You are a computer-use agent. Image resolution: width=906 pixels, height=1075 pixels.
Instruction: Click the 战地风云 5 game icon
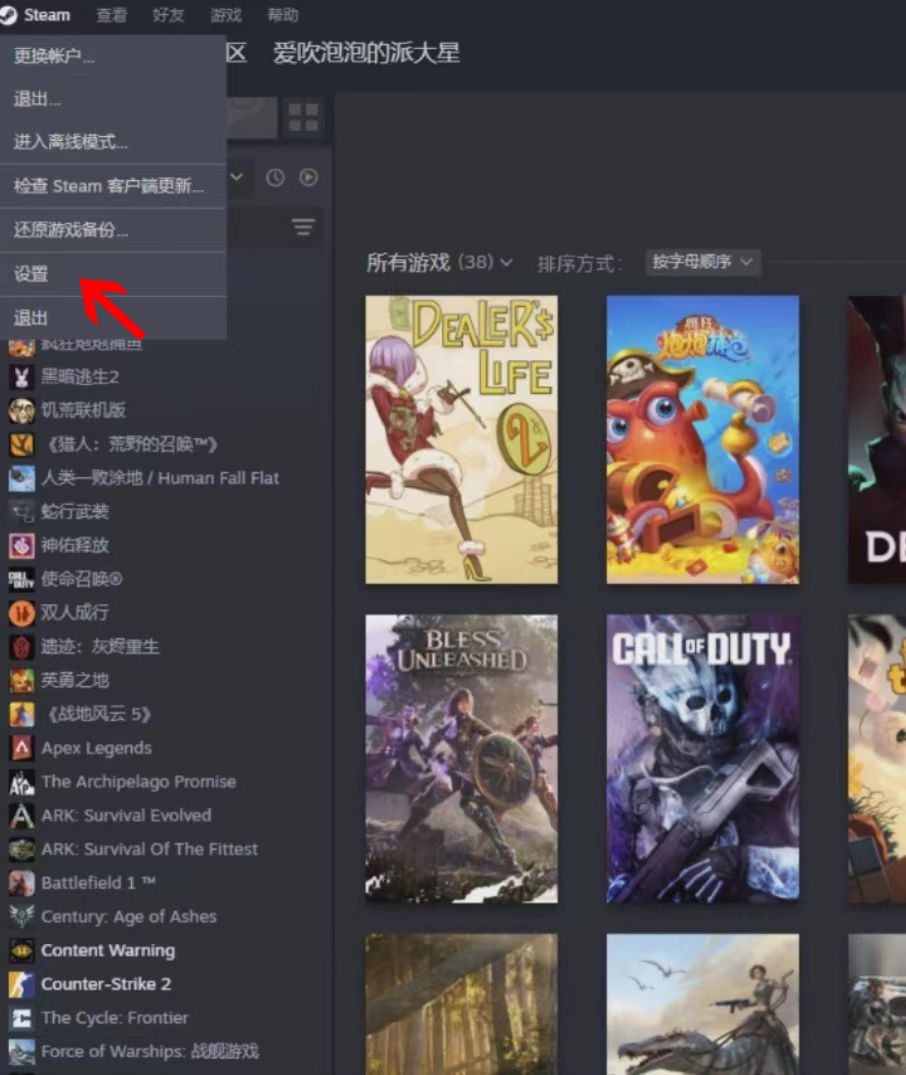click(x=21, y=714)
